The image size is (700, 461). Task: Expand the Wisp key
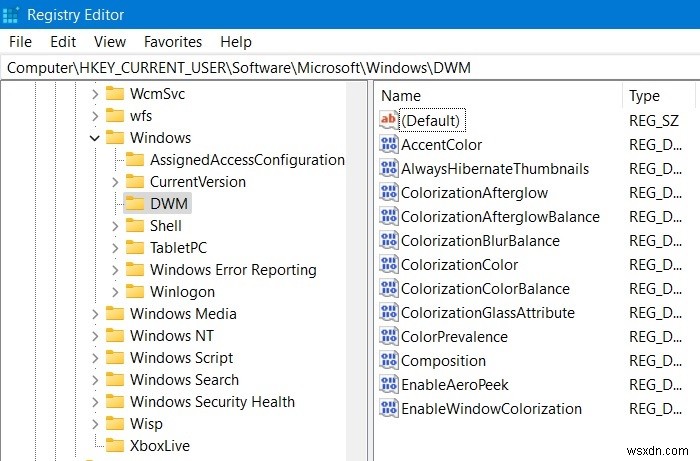(95, 424)
